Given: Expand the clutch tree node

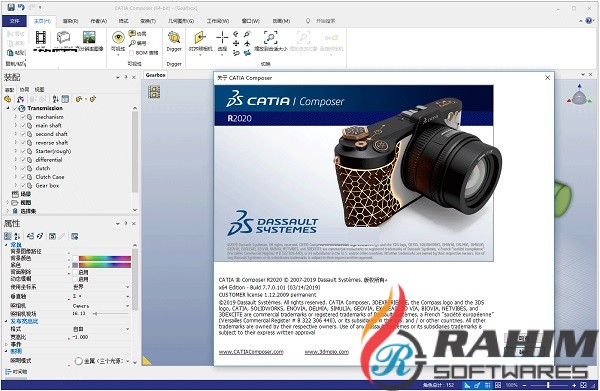Looking at the screenshot, I should (x=16, y=168).
